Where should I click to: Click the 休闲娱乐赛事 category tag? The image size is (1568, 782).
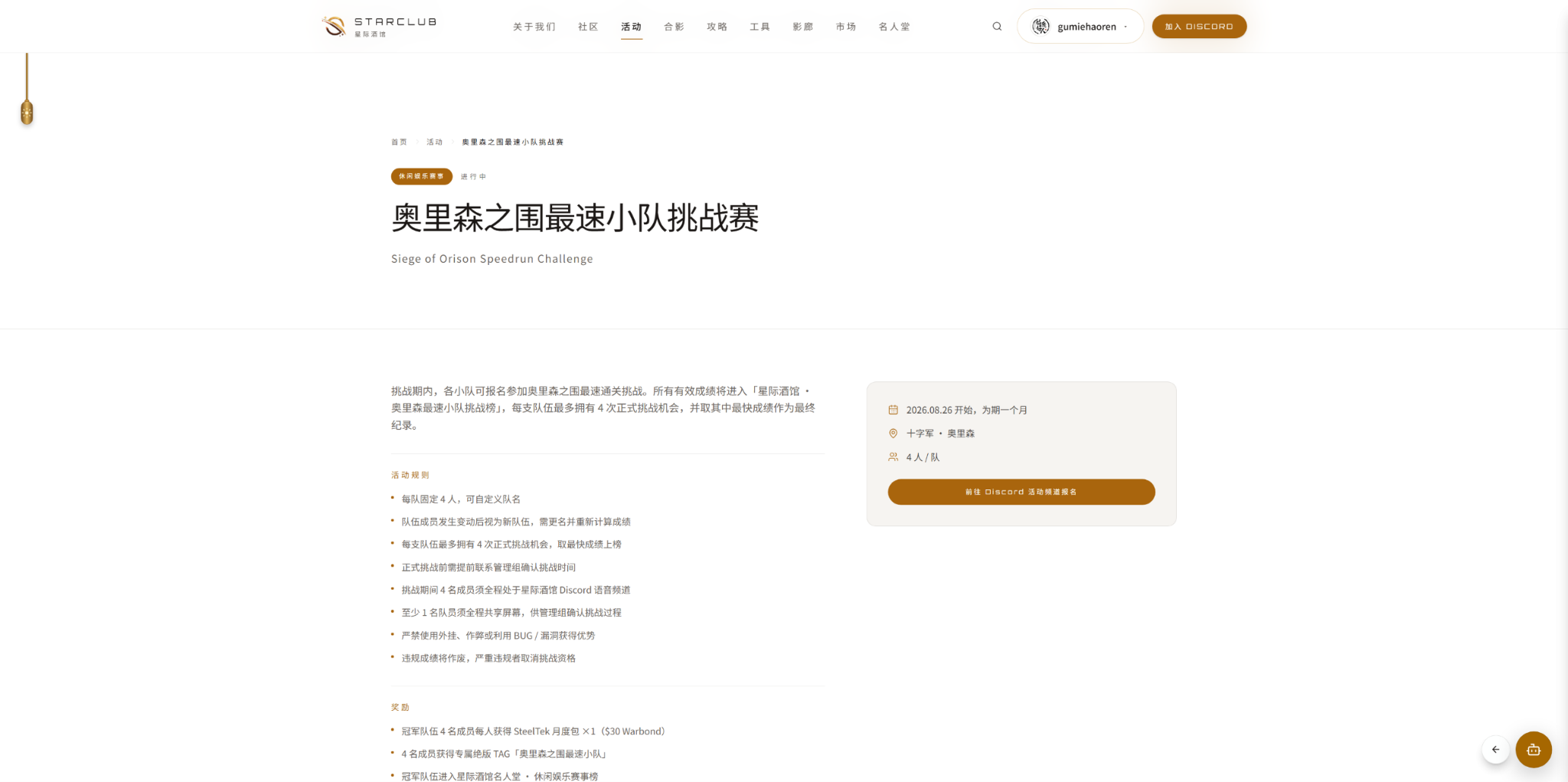[x=421, y=176]
